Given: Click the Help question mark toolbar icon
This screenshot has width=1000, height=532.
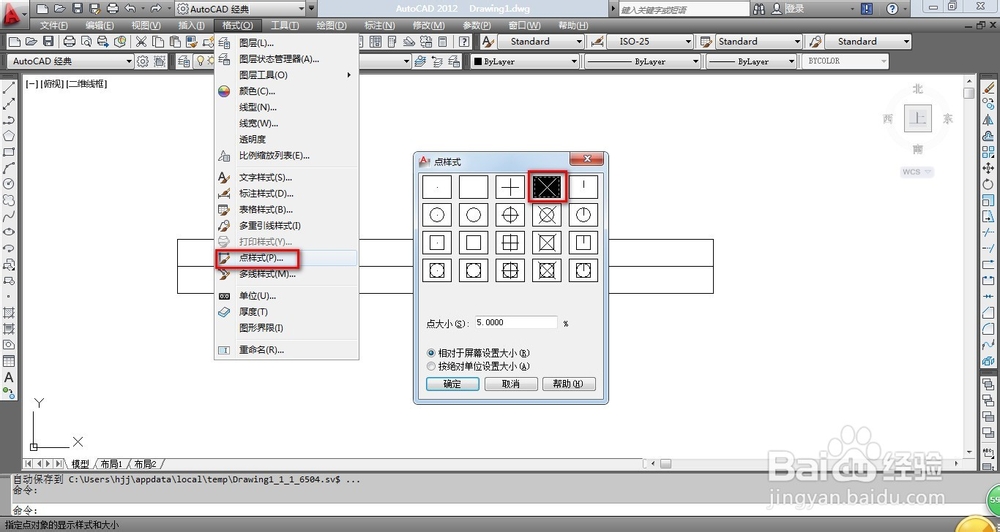Looking at the screenshot, I should pos(465,42).
